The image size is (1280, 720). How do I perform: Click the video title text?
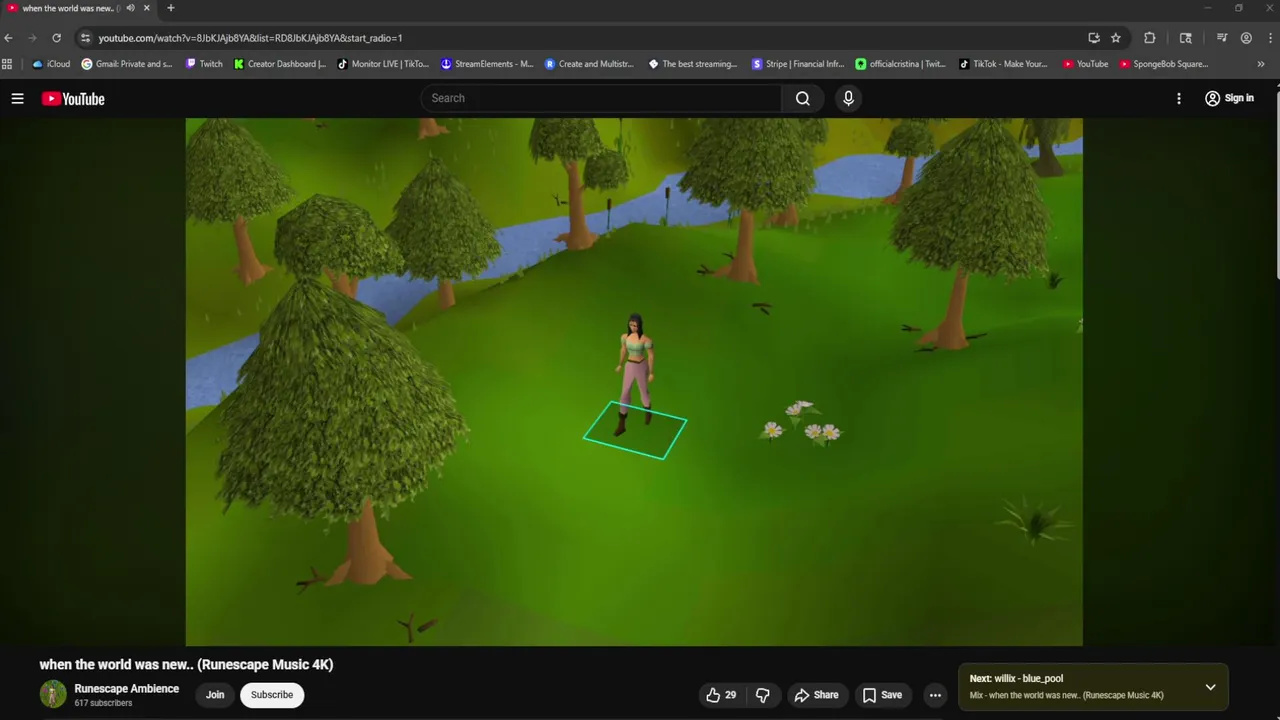click(186, 664)
